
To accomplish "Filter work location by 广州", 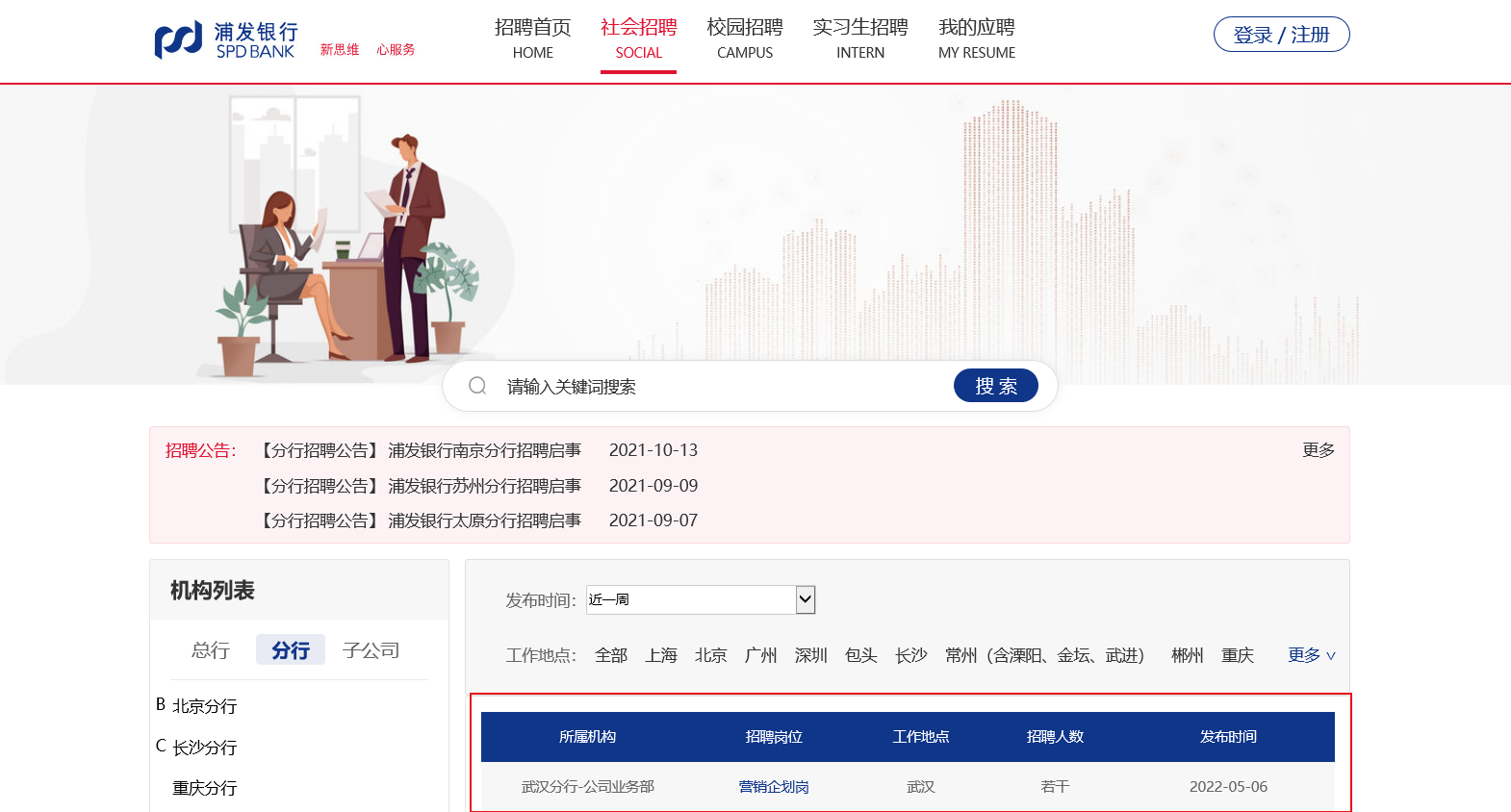I will pos(761,655).
